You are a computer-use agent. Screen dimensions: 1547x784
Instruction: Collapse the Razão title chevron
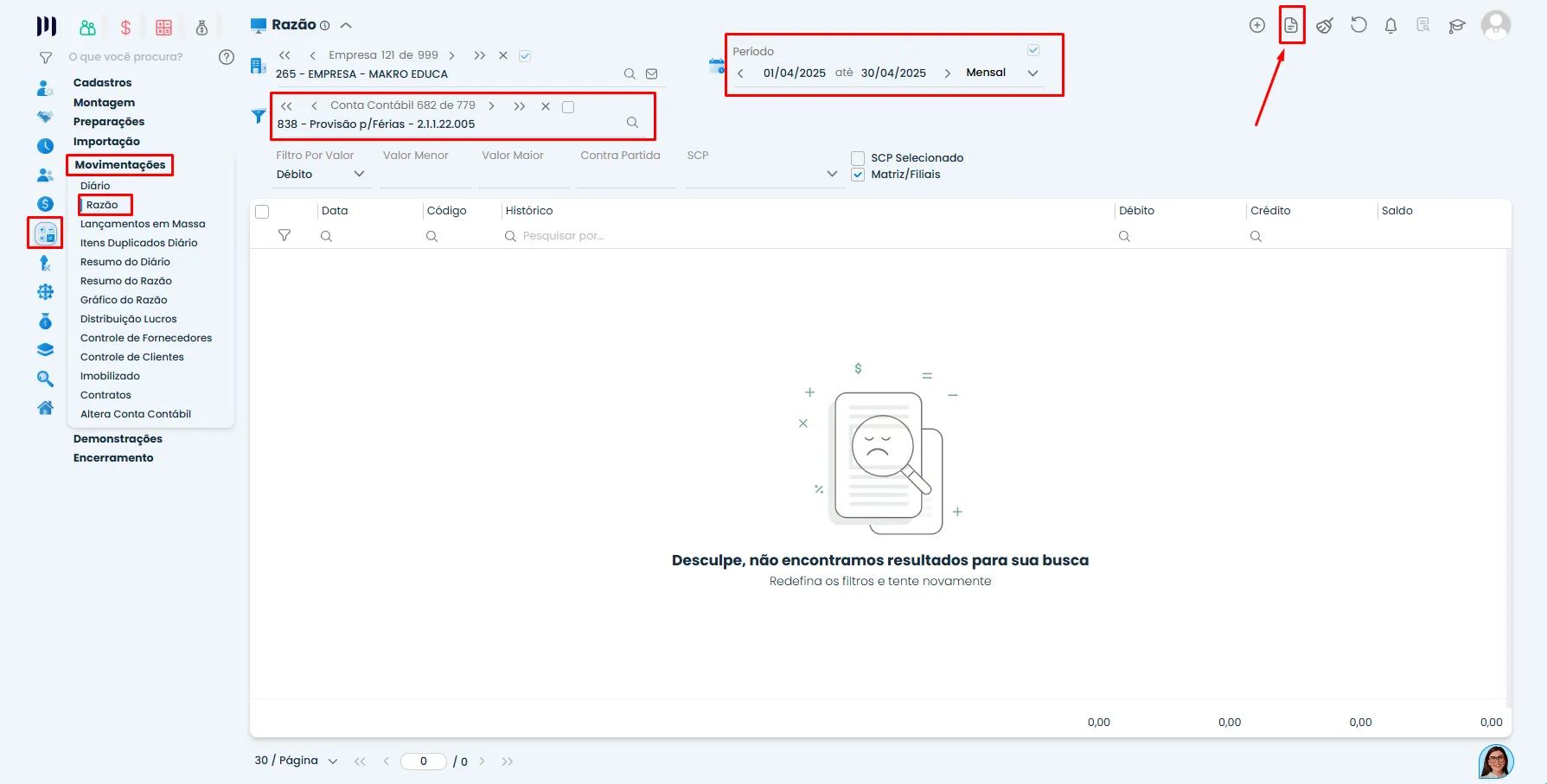(x=346, y=25)
